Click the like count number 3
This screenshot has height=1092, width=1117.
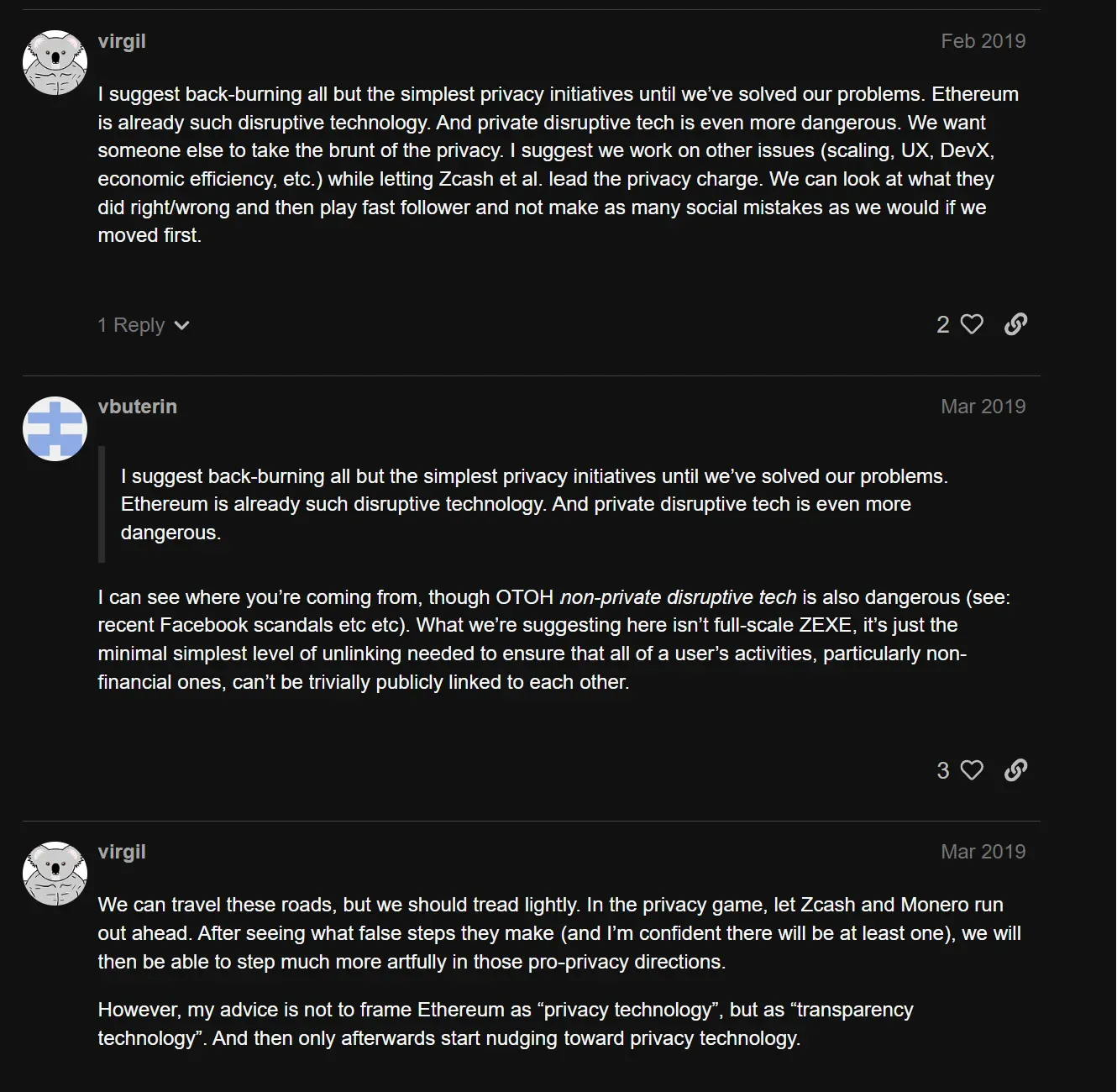[942, 770]
